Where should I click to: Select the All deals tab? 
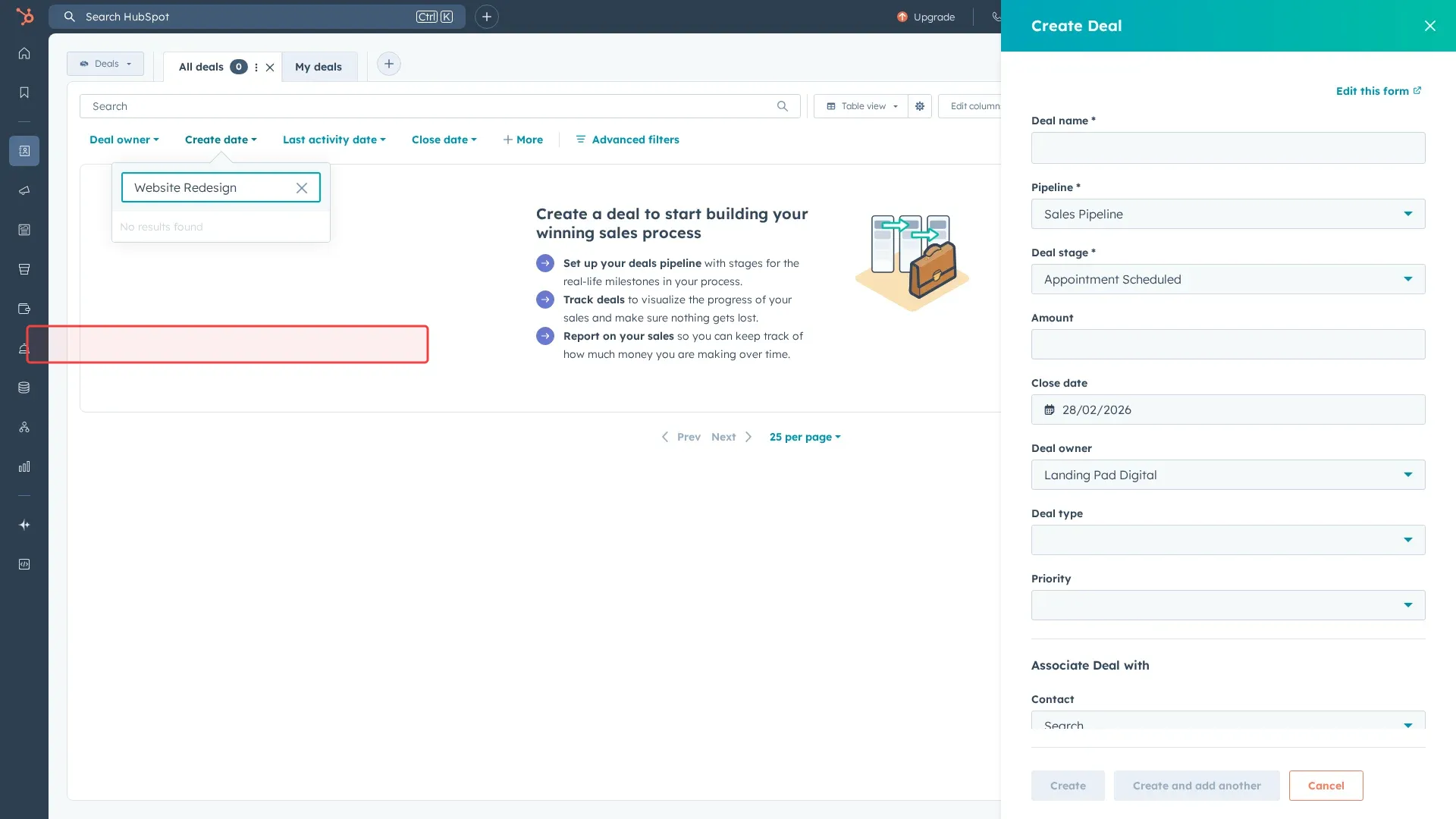click(x=201, y=67)
